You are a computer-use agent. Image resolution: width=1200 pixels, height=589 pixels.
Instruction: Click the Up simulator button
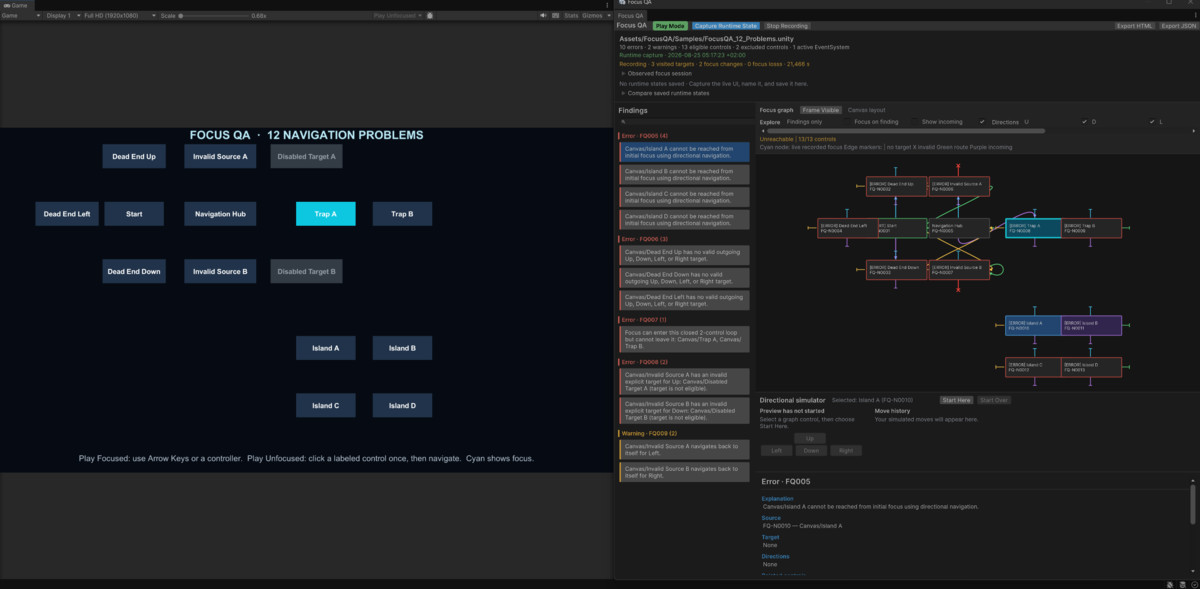(810, 438)
